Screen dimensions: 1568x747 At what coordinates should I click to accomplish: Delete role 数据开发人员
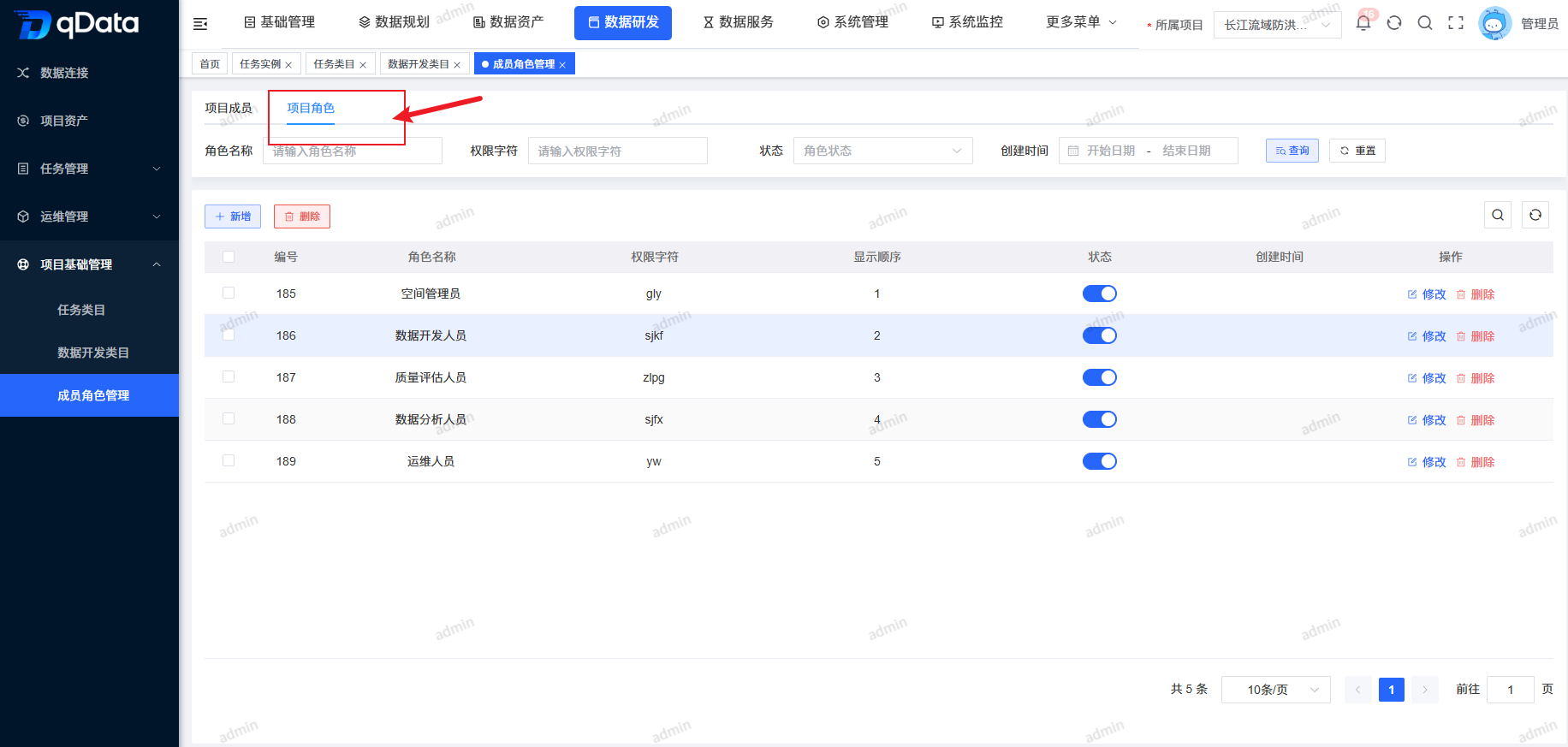click(1476, 336)
